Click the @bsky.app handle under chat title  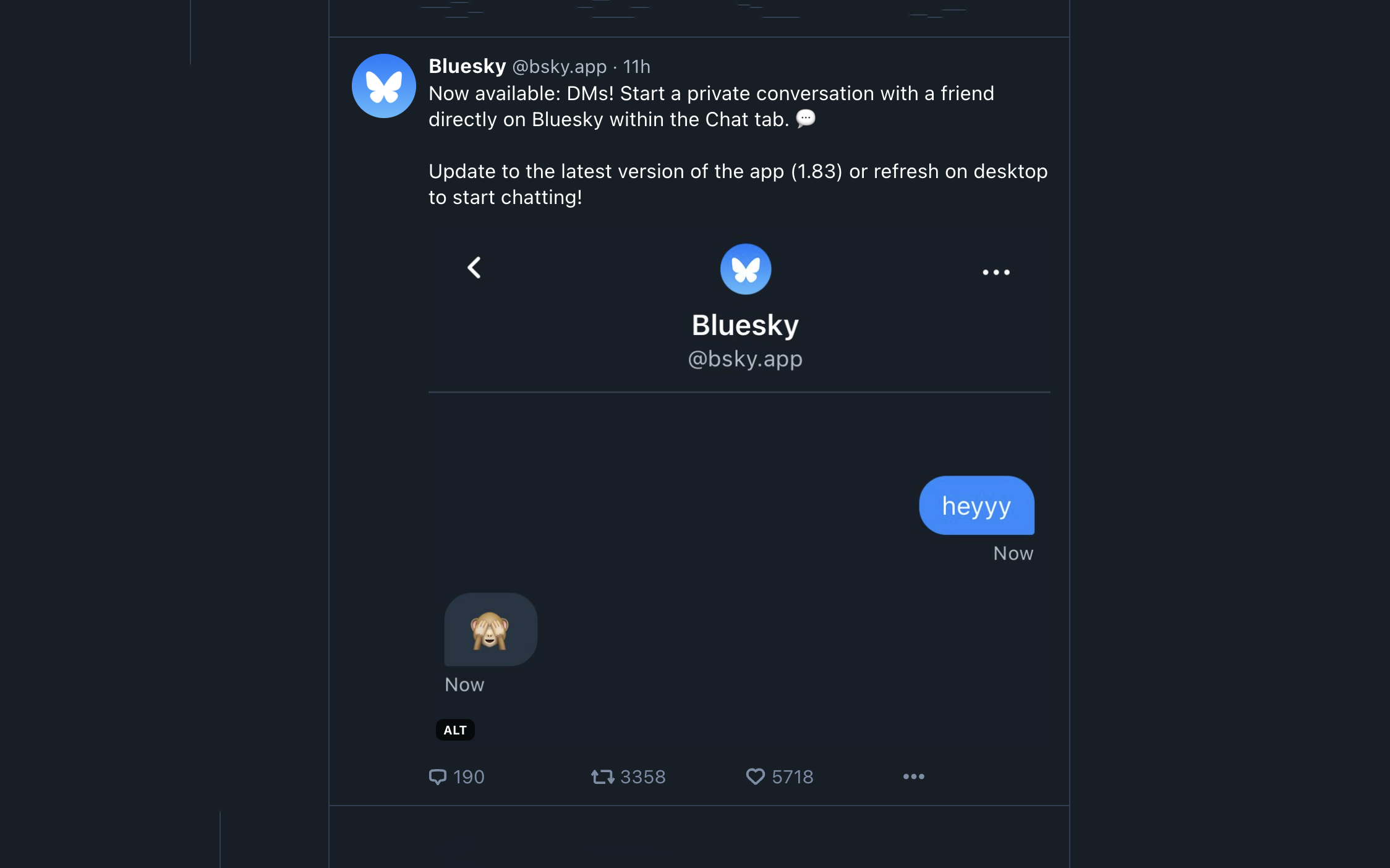pyautogui.click(x=745, y=359)
